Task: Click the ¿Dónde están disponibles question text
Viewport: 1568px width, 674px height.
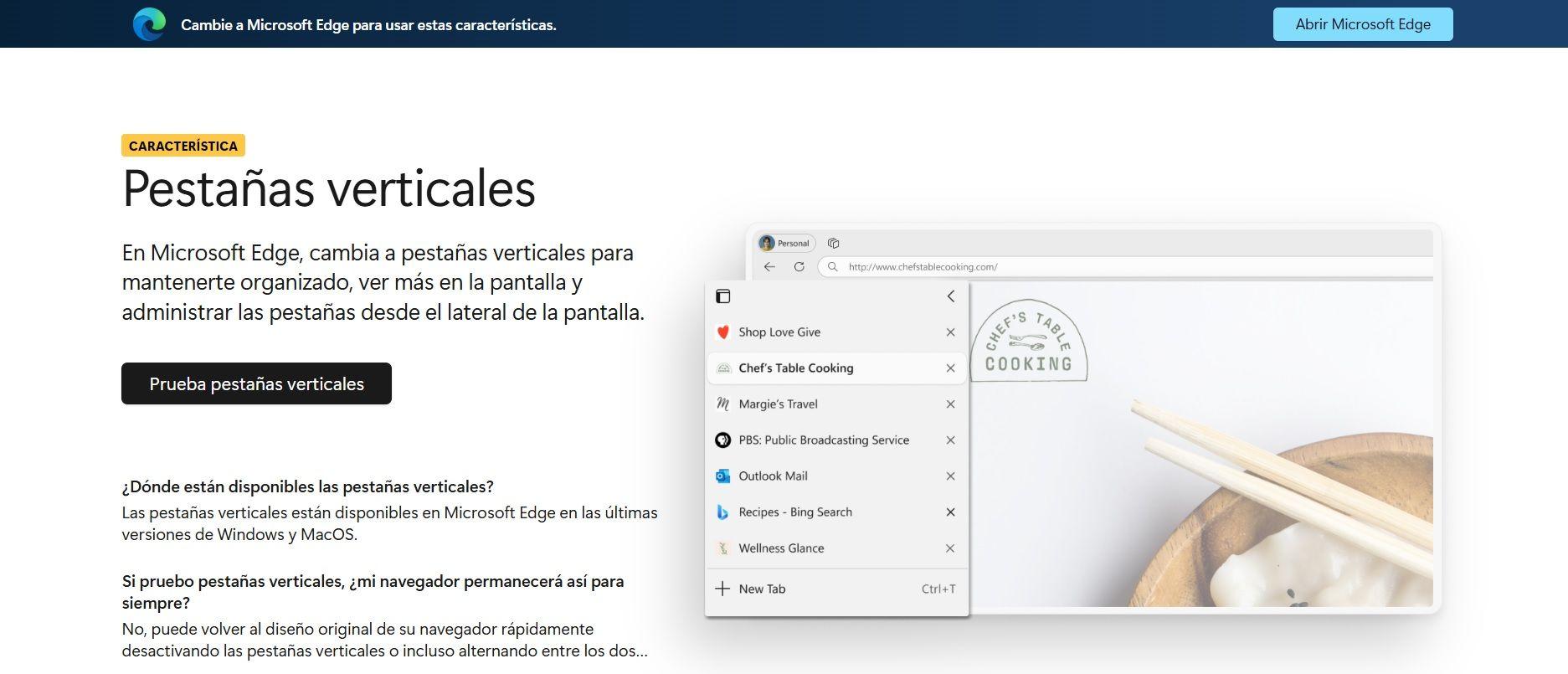Action: (308, 486)
